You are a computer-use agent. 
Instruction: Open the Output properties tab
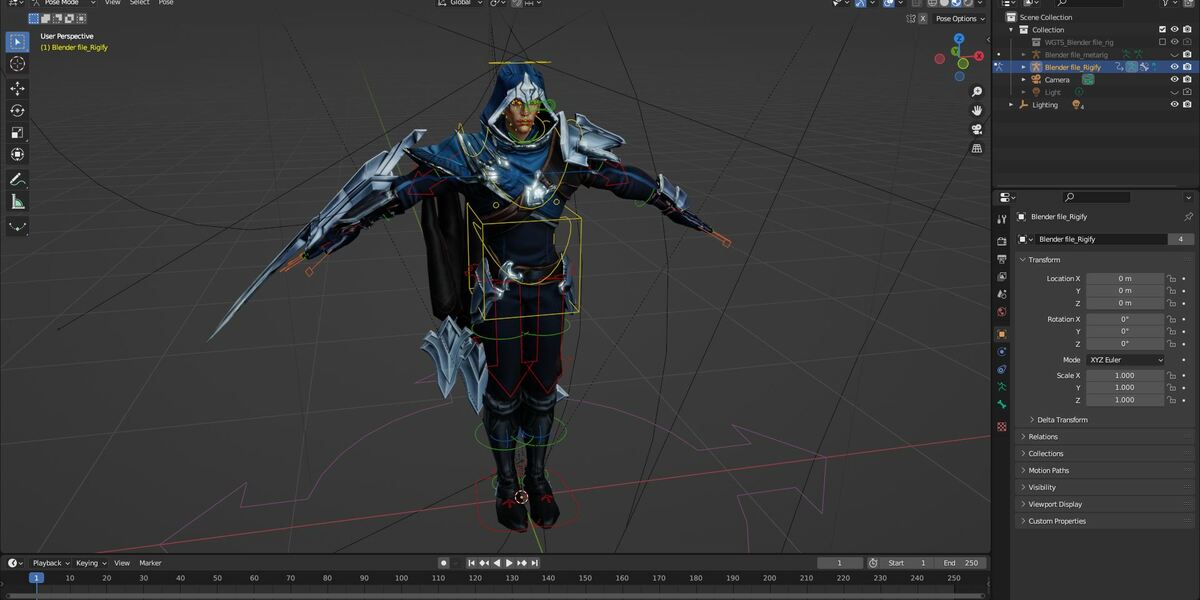click(x=1002, y=259)
